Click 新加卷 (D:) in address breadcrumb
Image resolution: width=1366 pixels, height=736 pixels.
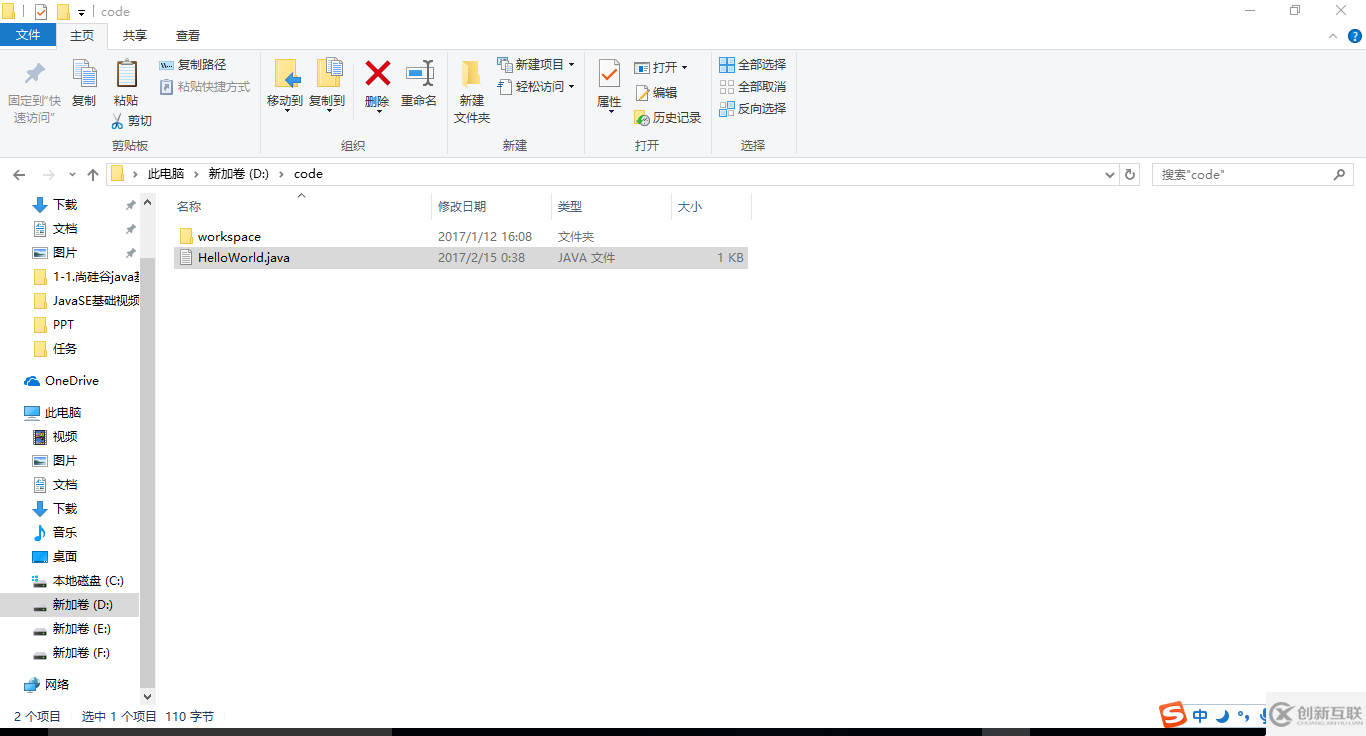click(238, 174)
